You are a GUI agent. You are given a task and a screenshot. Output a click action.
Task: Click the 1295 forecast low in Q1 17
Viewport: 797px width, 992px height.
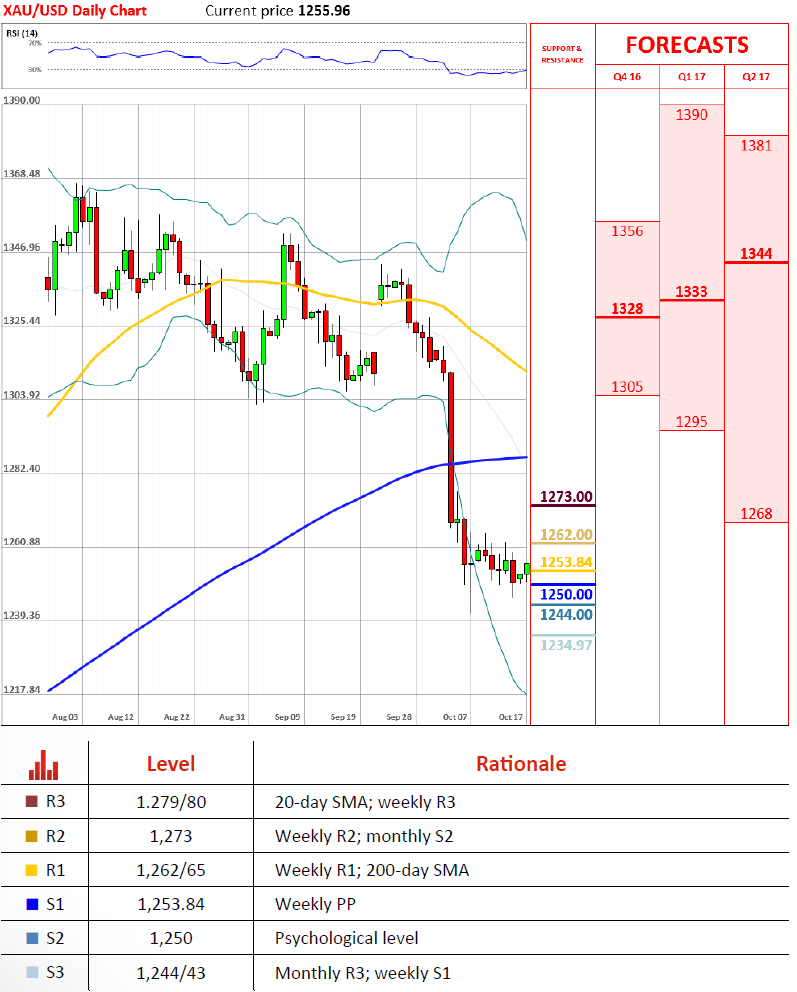[691, 421]
